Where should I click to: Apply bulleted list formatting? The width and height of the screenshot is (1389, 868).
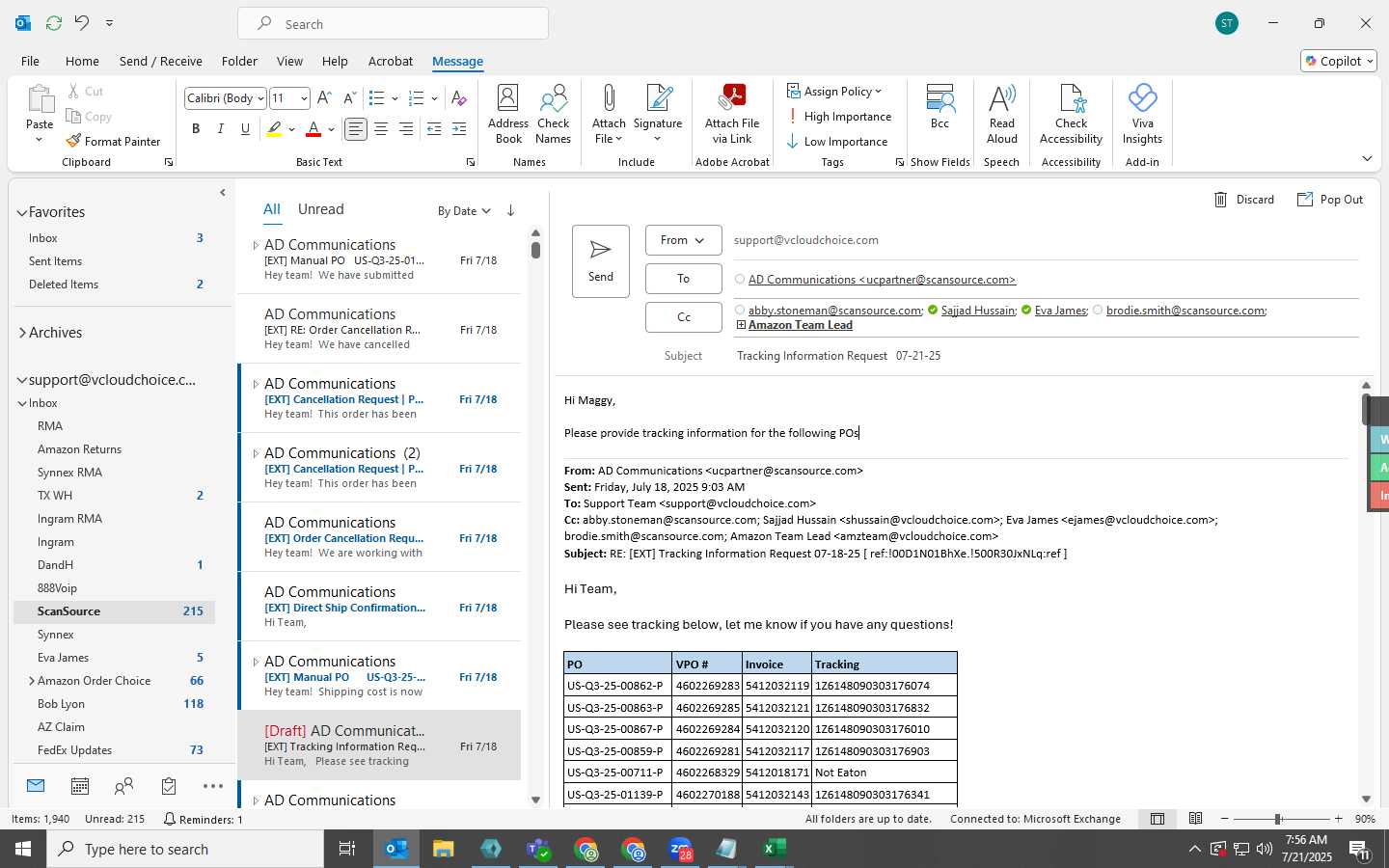(377, 97)
